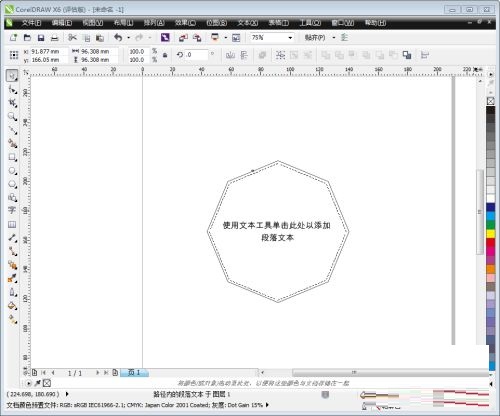The image size is (500, 416).
Task: Select the Interactive Fill tool
Action: click(12, 320)
